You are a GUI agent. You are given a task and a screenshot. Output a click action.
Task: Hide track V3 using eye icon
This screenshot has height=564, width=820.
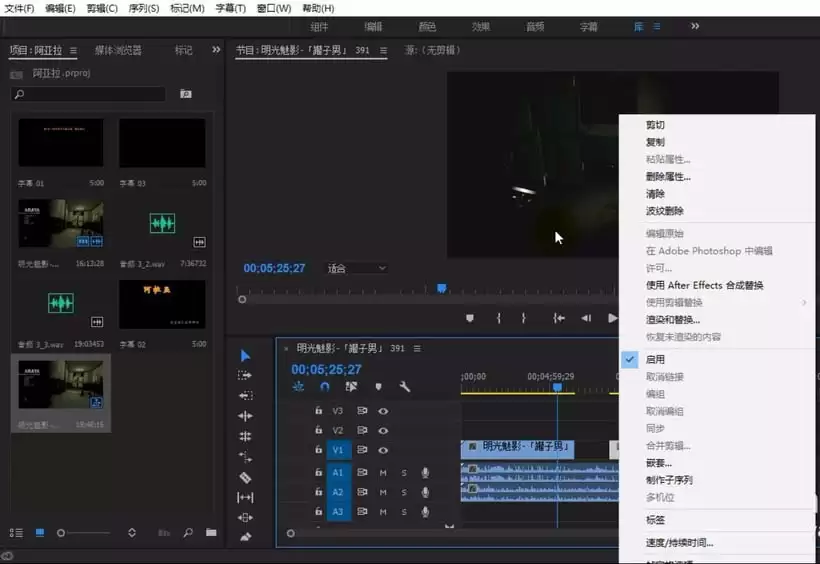(383, 411)
